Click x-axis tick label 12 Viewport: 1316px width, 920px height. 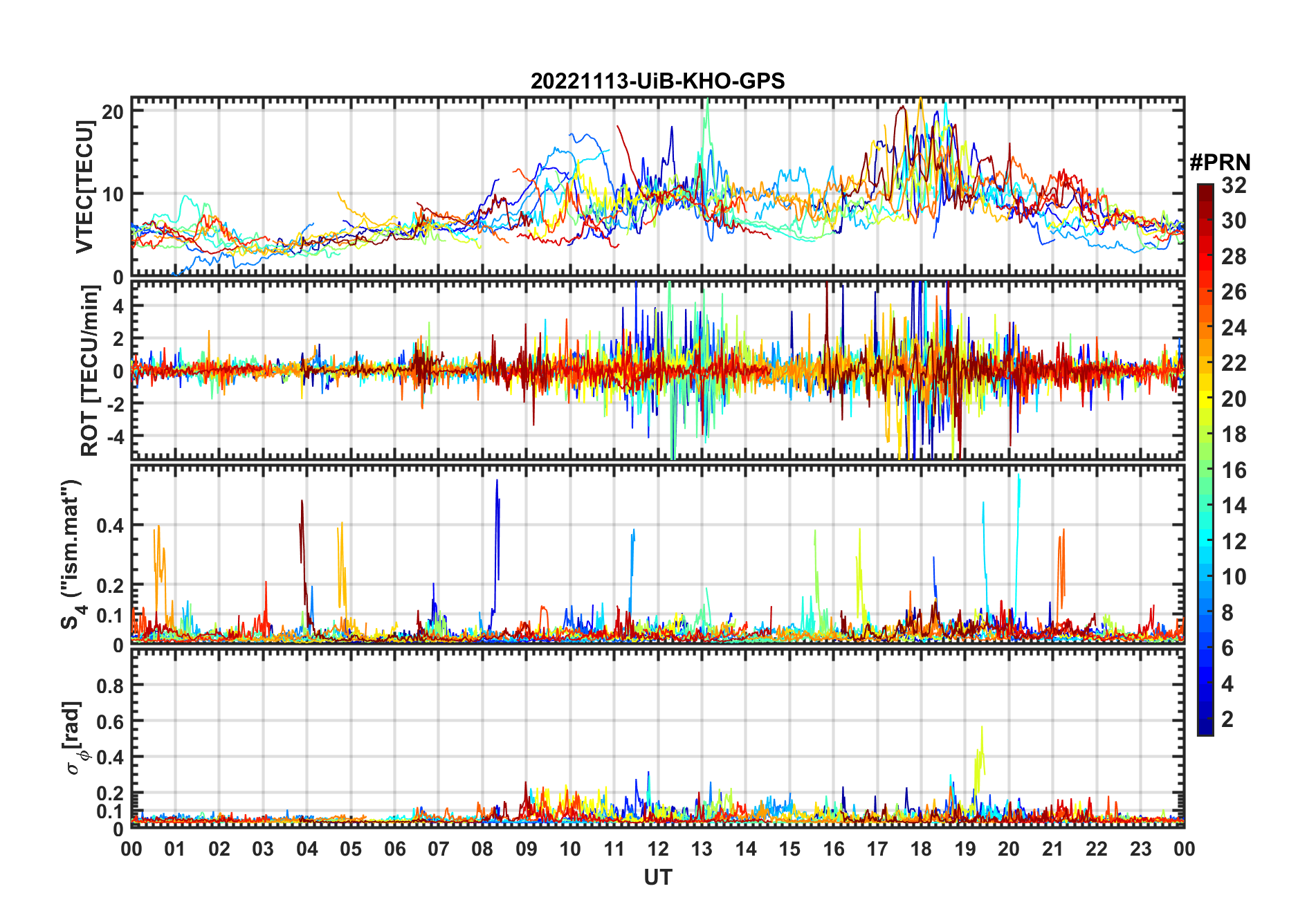pyautogui.click(x=658, y=849)
